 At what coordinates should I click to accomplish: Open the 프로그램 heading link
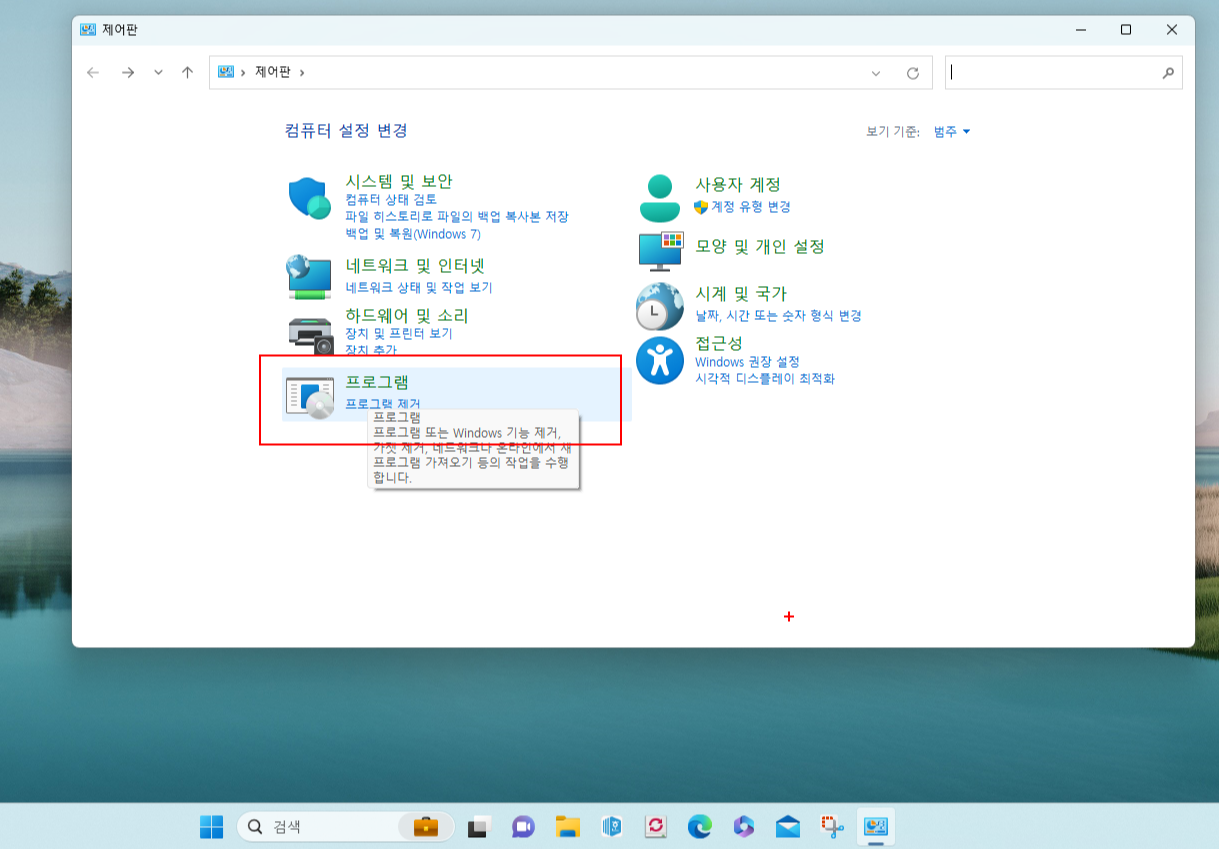point(377,382)
